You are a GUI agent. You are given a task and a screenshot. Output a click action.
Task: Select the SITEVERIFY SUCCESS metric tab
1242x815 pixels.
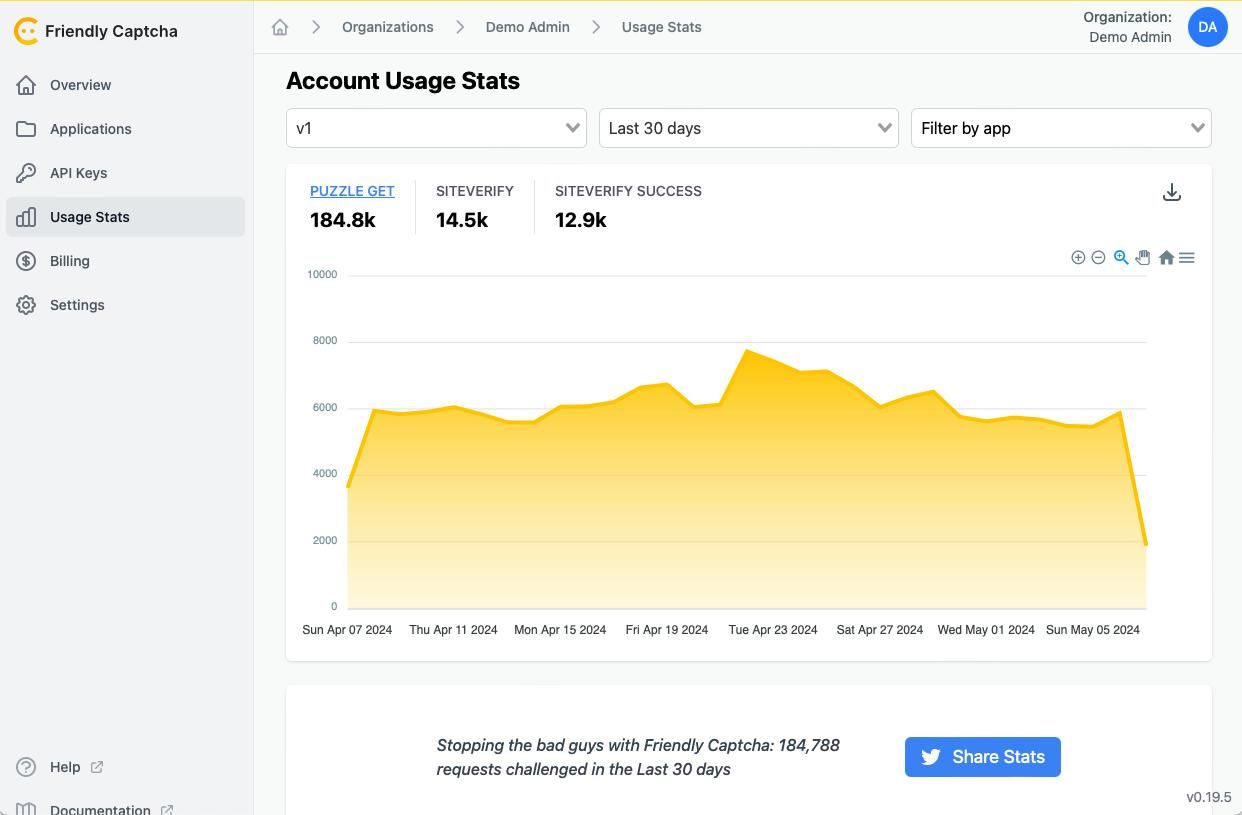[628, 191]
